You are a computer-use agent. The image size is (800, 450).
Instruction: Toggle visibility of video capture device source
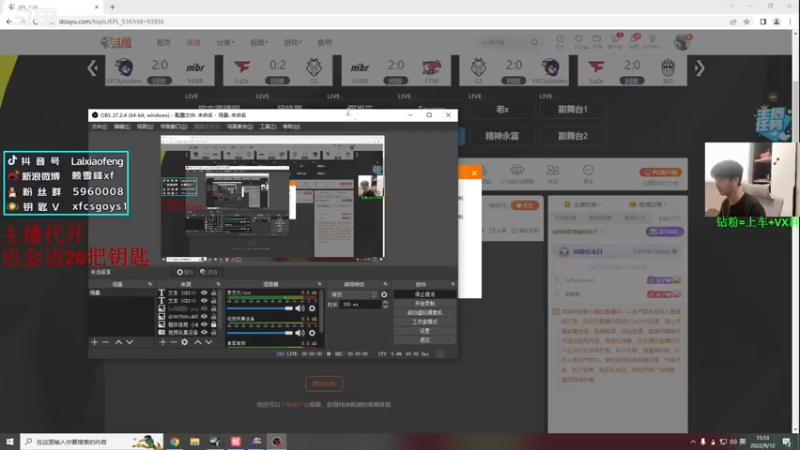pyautogui.click(x=204, y=332)
